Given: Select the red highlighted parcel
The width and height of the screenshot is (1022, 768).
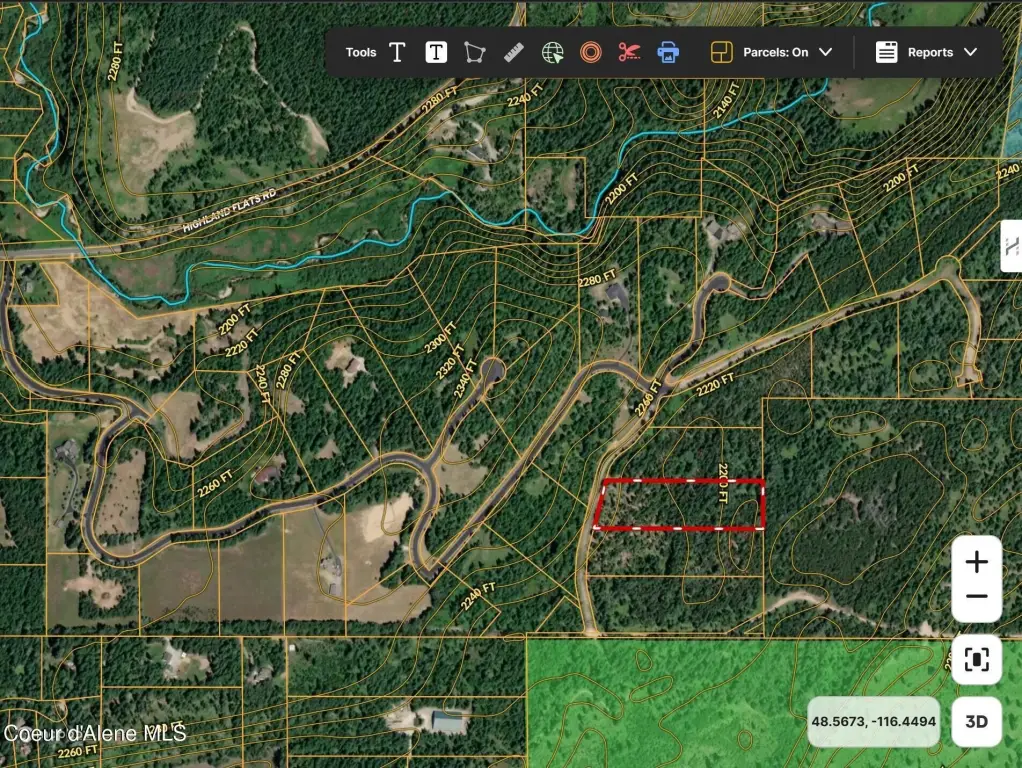Looking at the screenshot, I should (679, 505).
